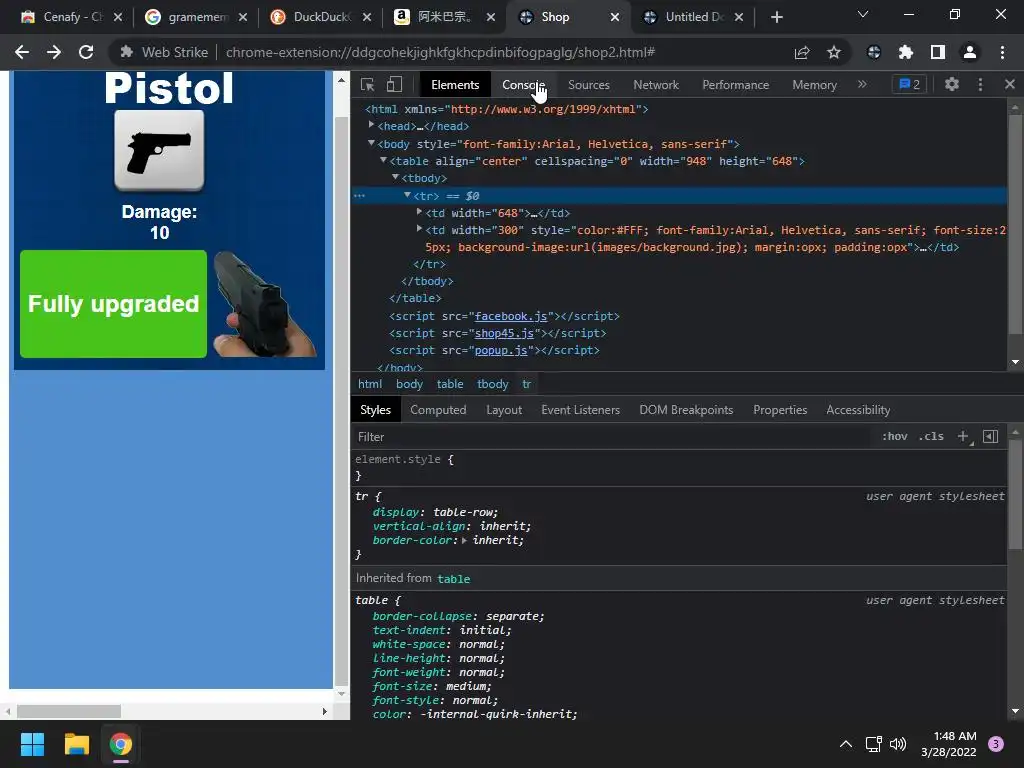Open a new browser tab
Image resolution: width=1024 pixels, height=768 pixels.
click(776, 17)
